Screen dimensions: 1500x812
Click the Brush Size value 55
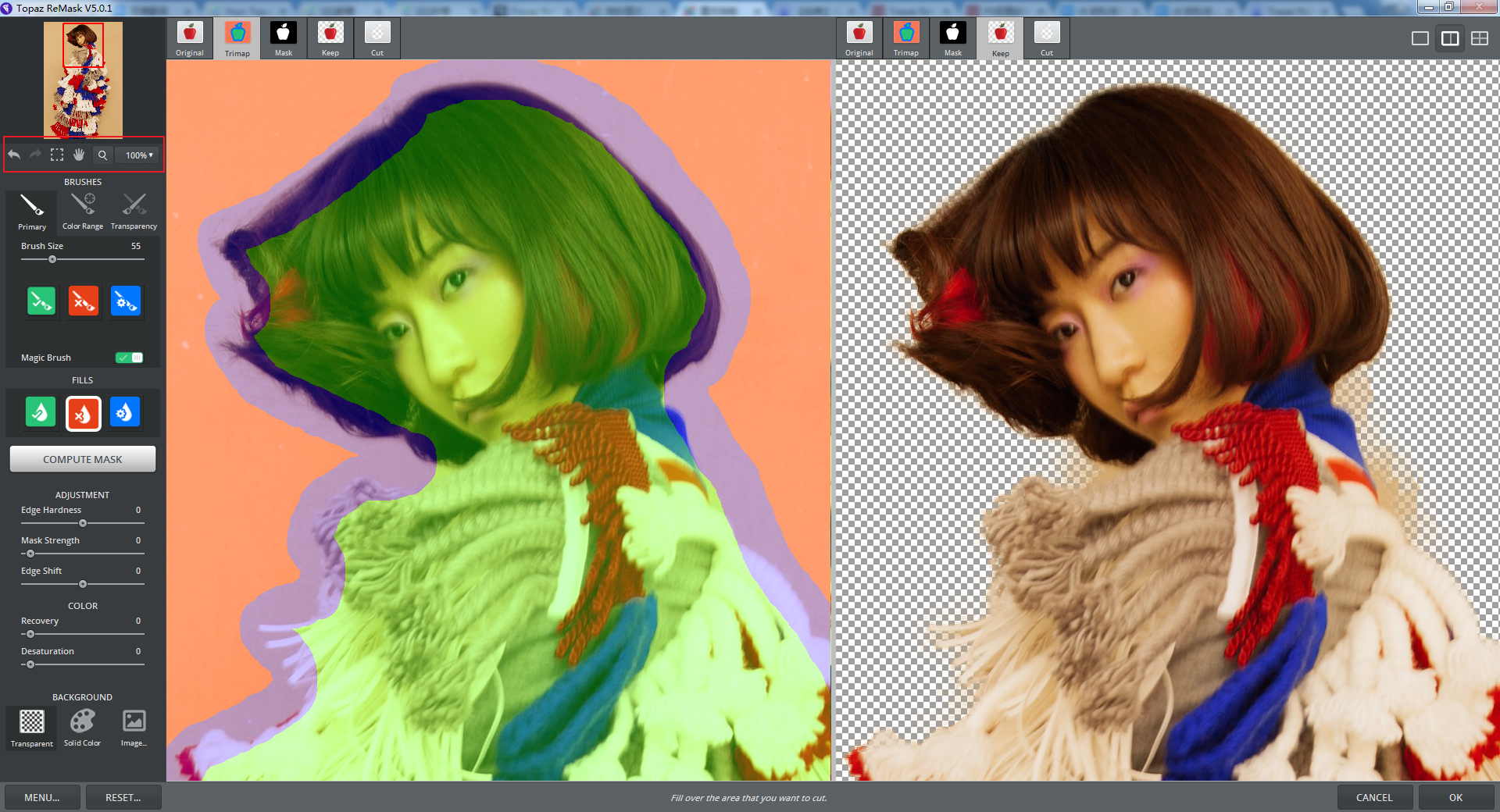point(136,246)
